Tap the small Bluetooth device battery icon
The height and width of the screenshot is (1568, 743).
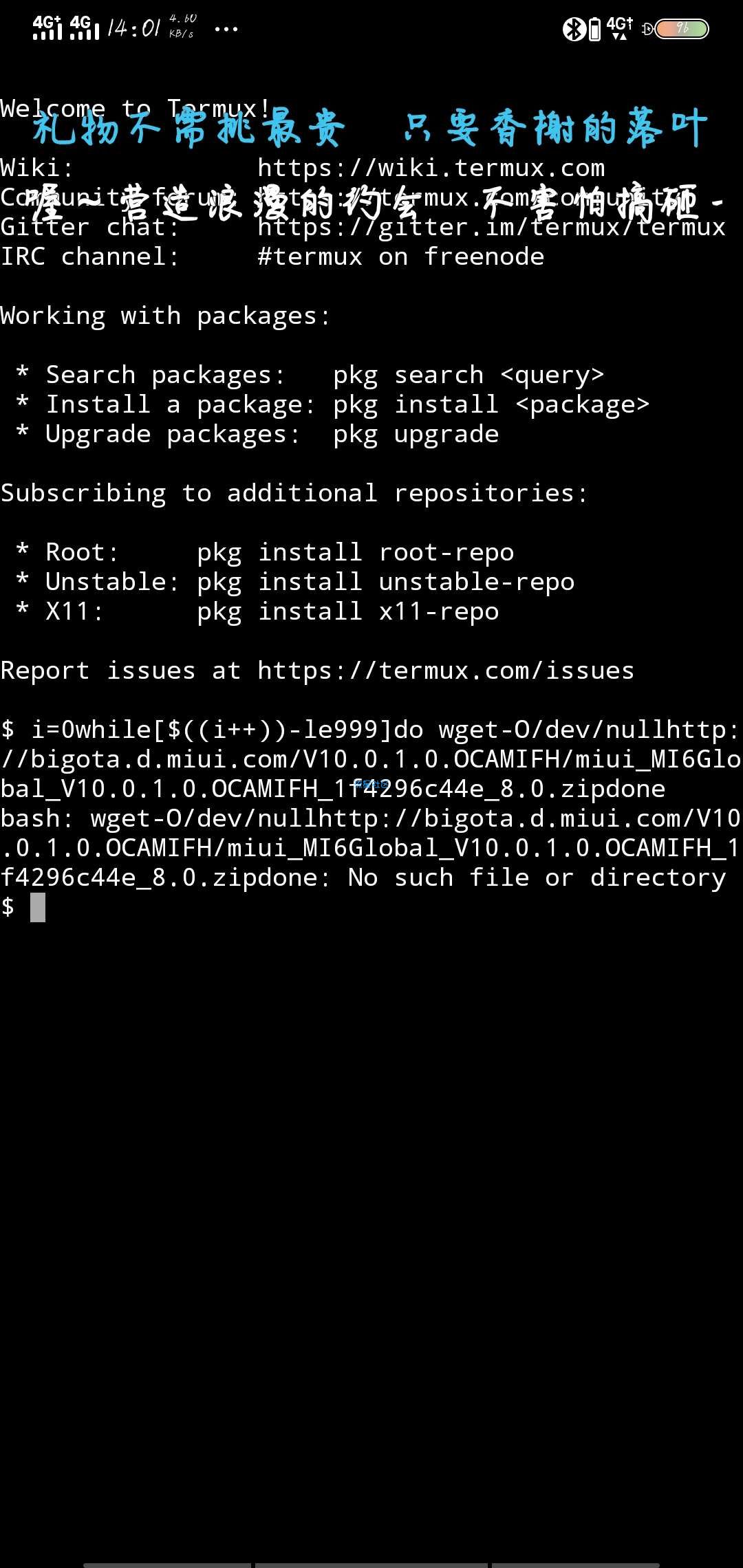[x=594, y=29]
